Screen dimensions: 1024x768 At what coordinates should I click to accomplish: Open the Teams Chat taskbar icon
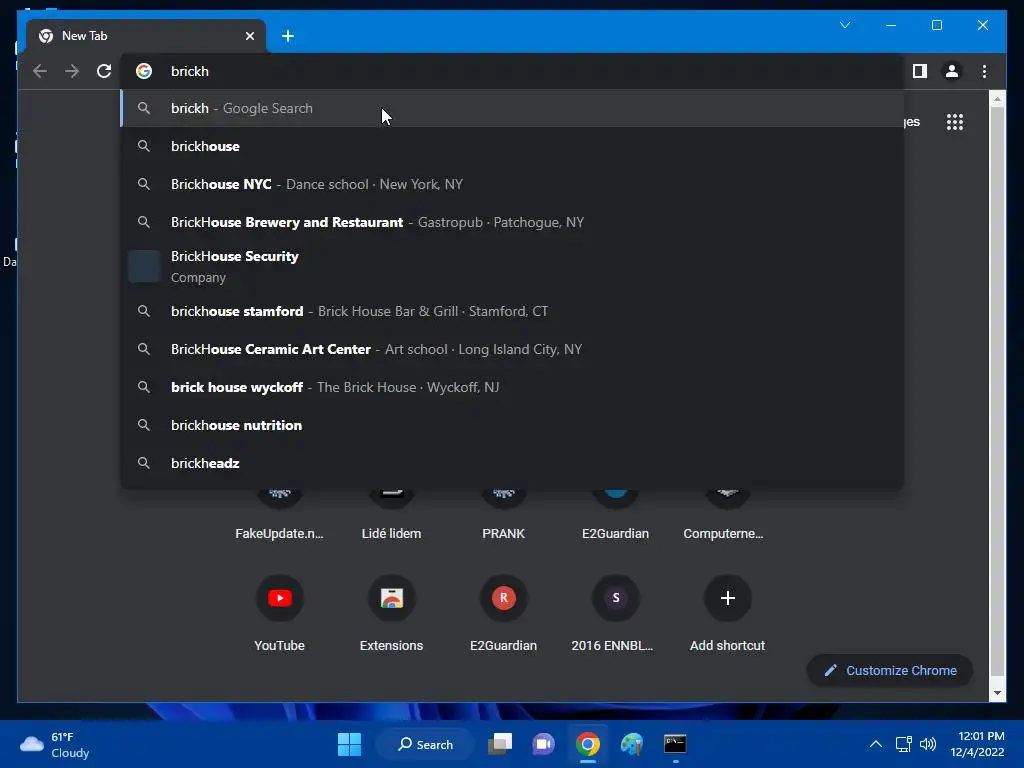pyautogui.click(x=543, y=744)
